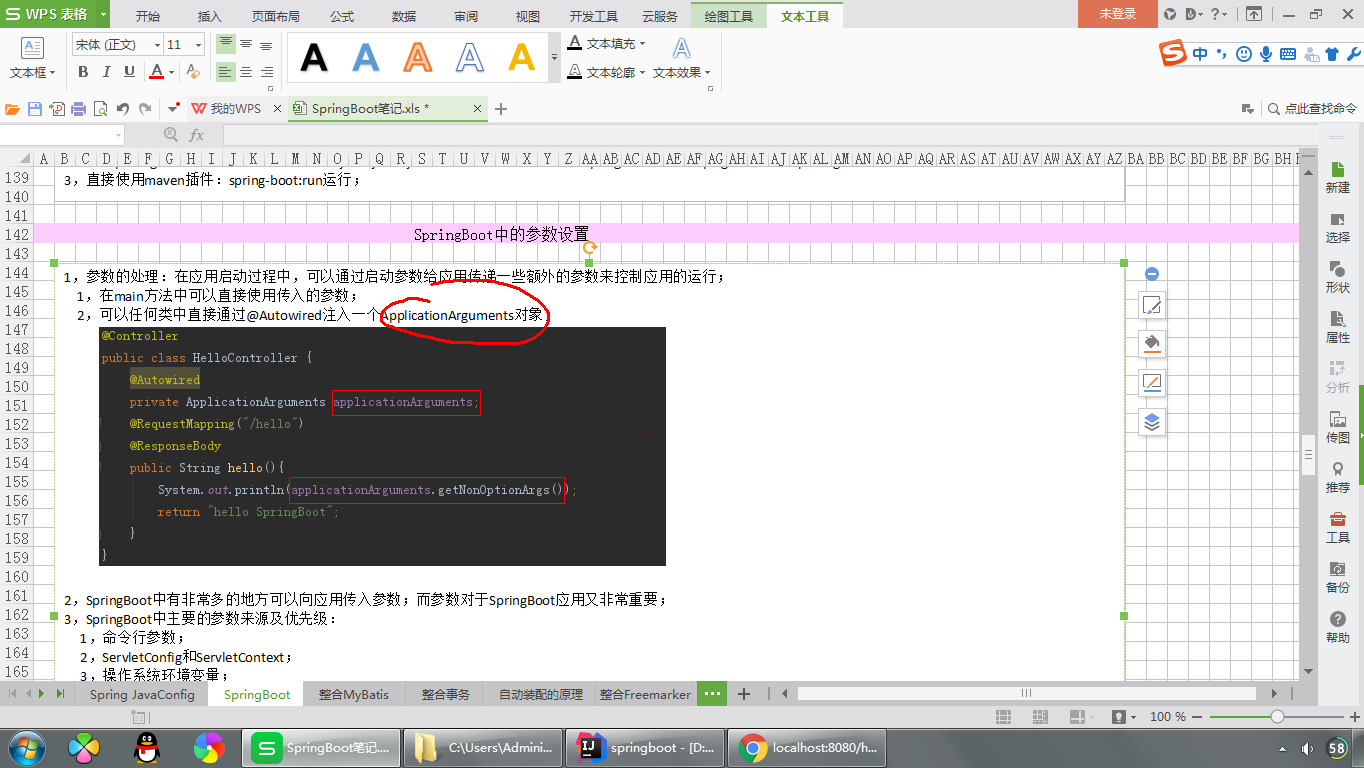The height and width of the screenshot is (768, 1364).
Task: Undo the last action via toolbar icon
Action: [123, 108]
